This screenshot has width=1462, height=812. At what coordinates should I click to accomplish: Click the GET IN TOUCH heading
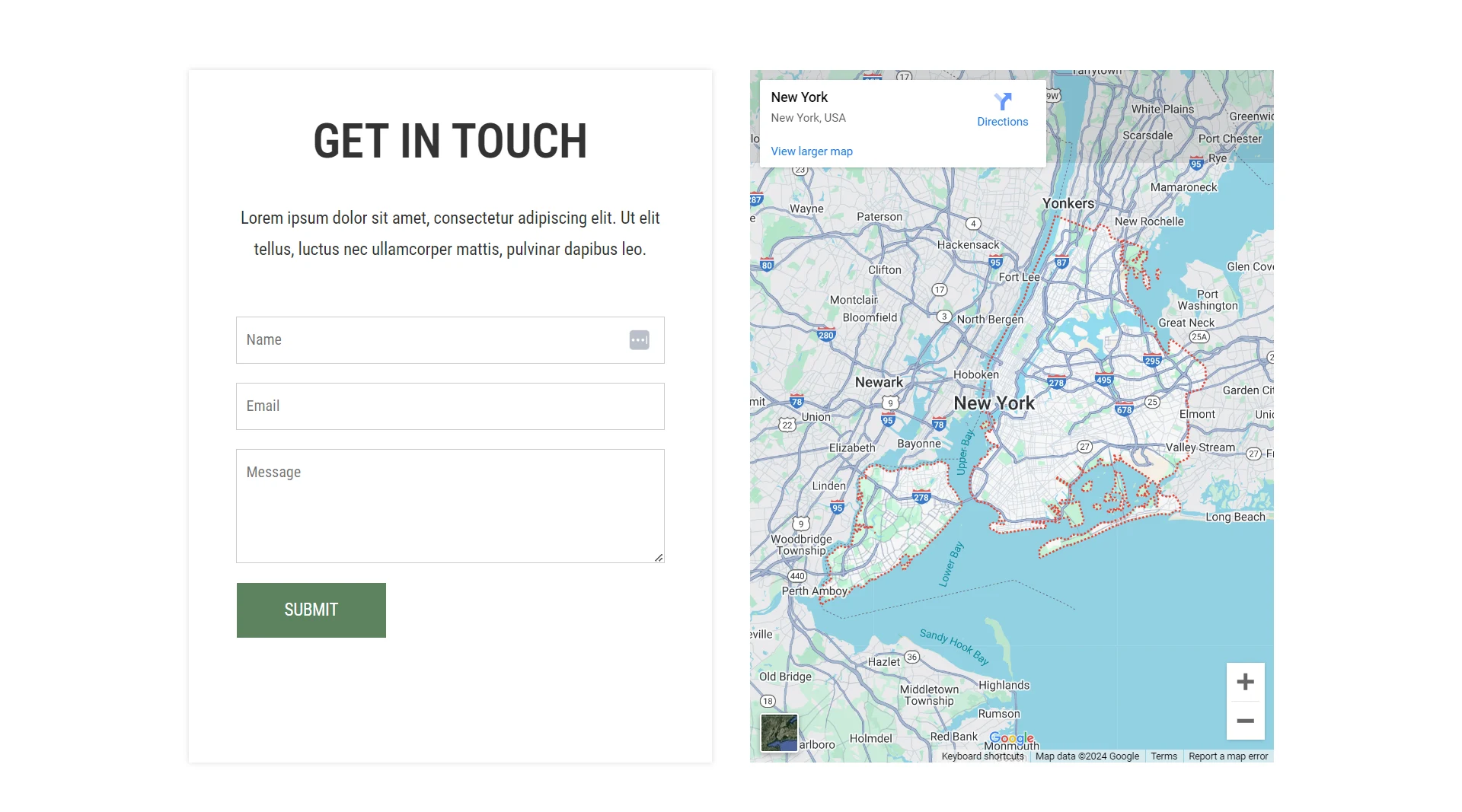coord(450,142)
